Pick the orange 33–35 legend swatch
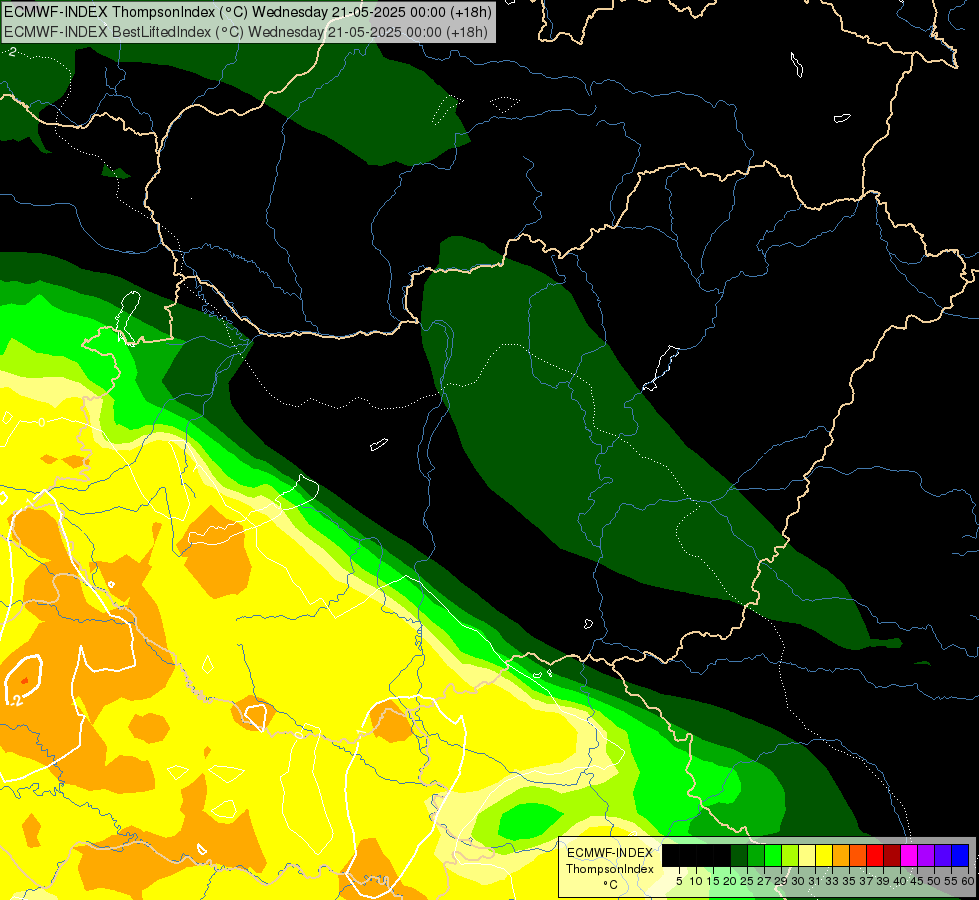979x900 pixels. [841, 855]
